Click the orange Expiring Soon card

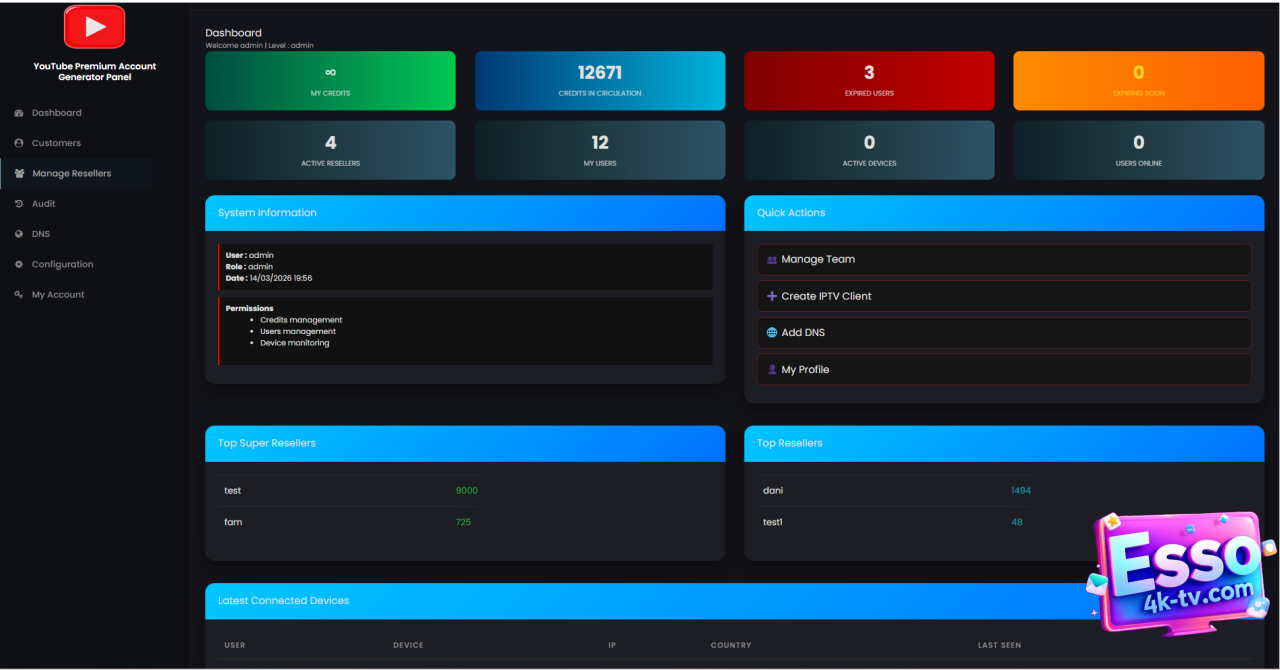click(1138, 81)
